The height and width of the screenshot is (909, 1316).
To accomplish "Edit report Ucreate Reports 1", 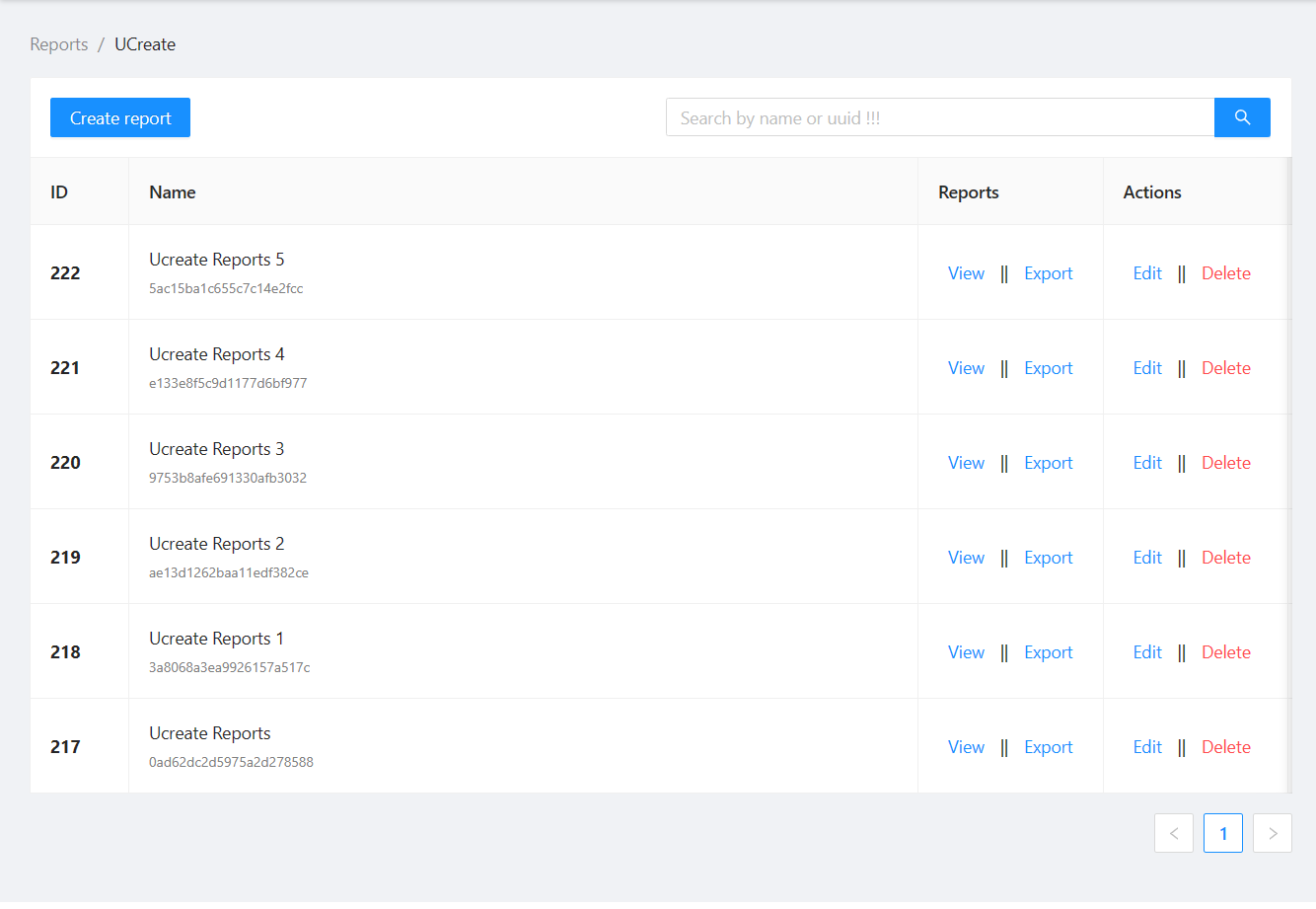I will click(1147, 652).
